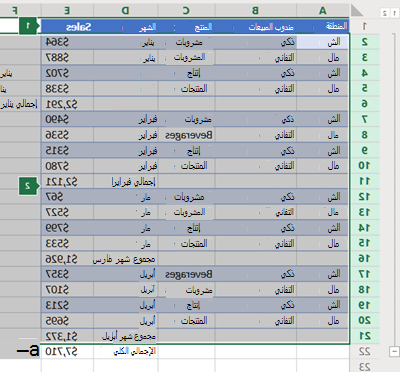Screen dimensions: 400x372
Task: Select row 18 header
Action: (x=365, y=290)
